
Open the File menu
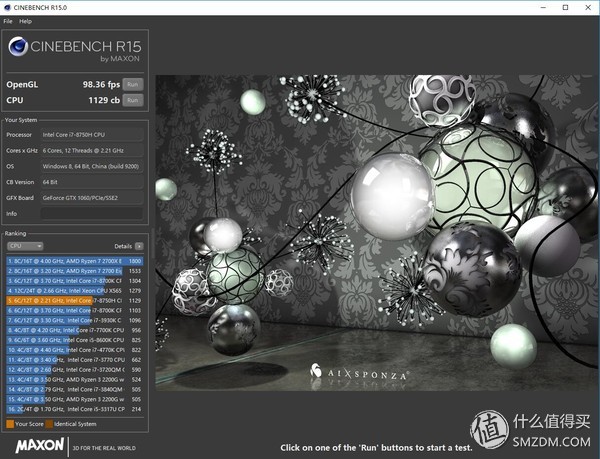coord(8,21)
